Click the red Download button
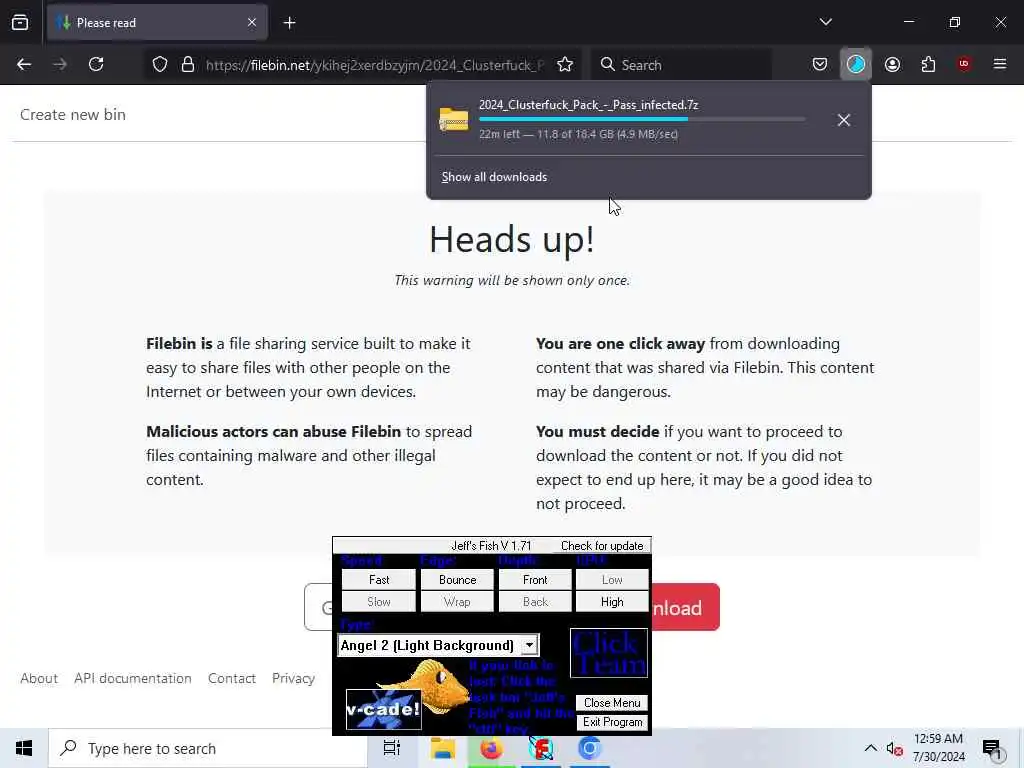The height and width of the screenshot is (768, 1024). 685,607
